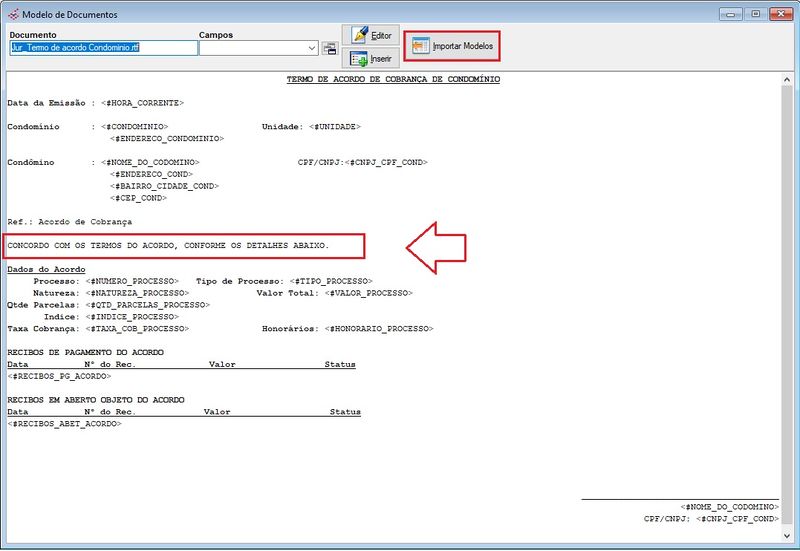Click the small icon button beside Campos
Viewport: 800px width, 551px height.
point(329,47)
